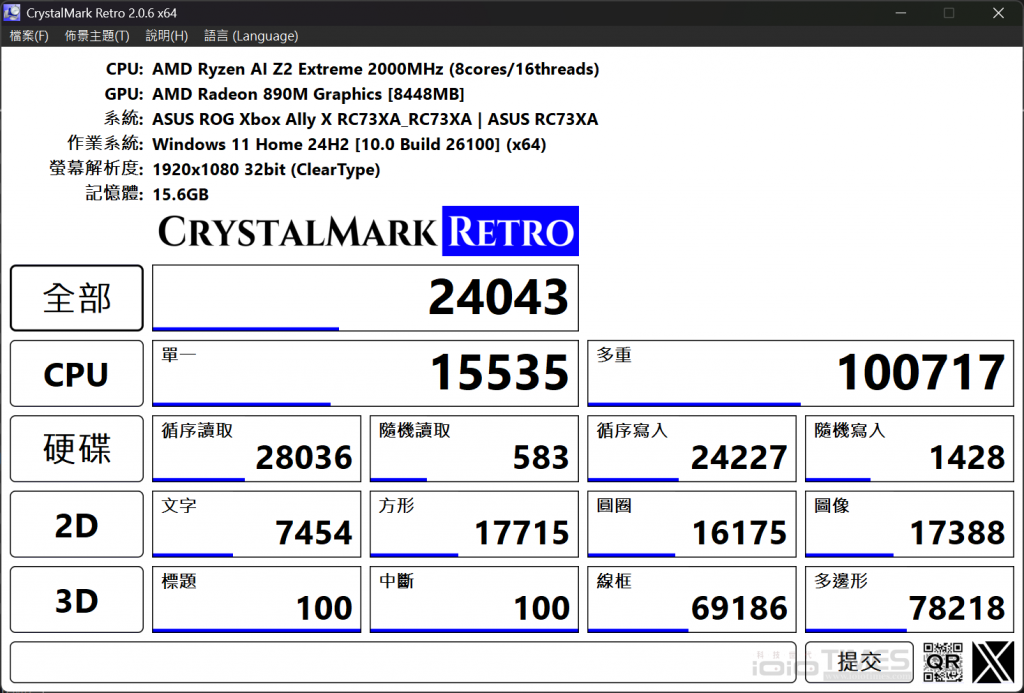Click the 隨機寫入 score 1428
This screenshot has height=693, width=1024.
point(910,449)
